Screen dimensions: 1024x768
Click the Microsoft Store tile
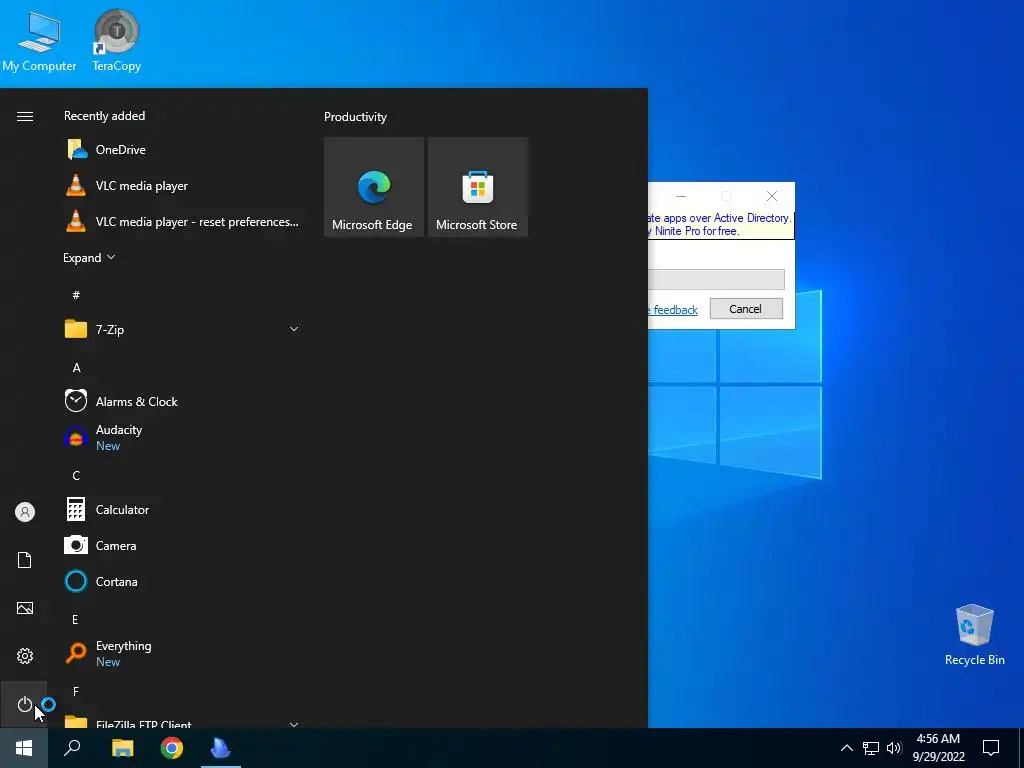tap(477, 187)
